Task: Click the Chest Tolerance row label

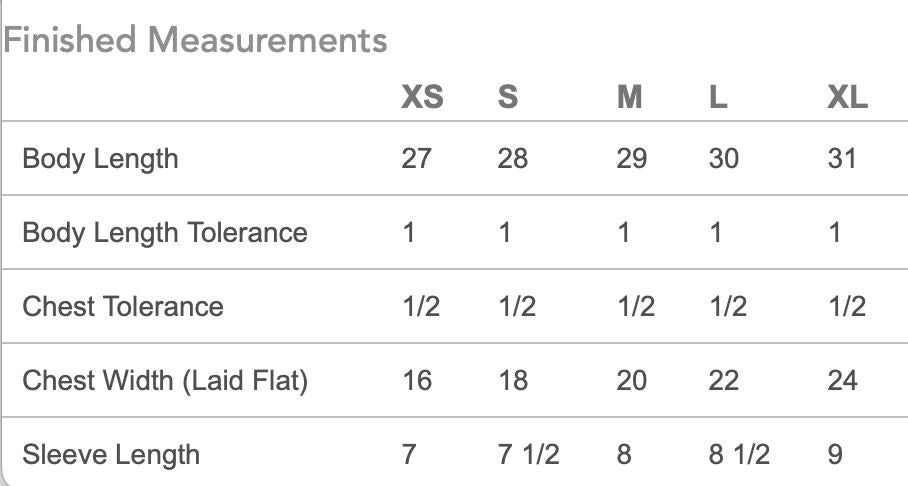Action: click(123, 307)
